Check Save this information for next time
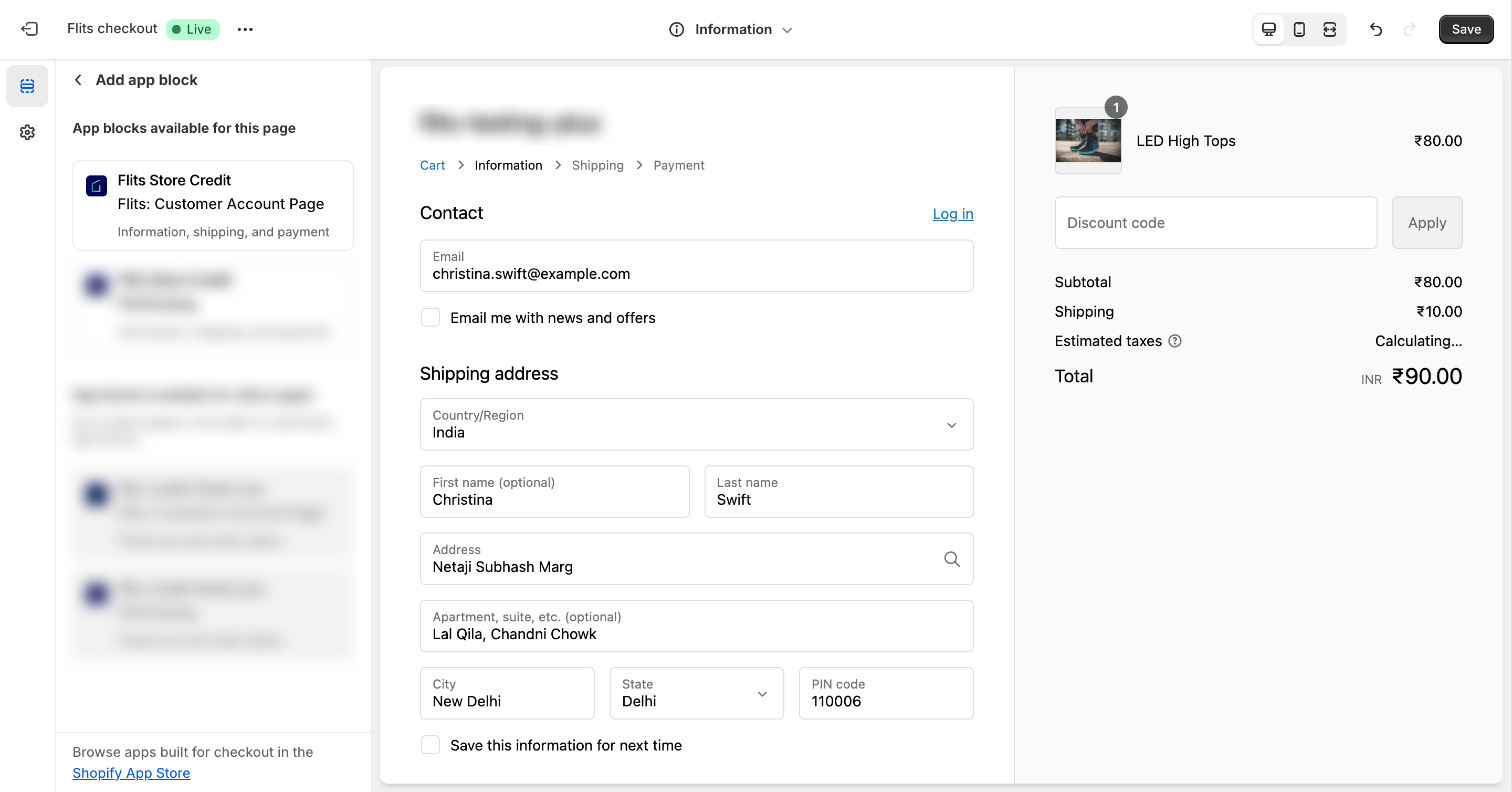This screenshot has height=792, width=1512. (x=430, y=745)
